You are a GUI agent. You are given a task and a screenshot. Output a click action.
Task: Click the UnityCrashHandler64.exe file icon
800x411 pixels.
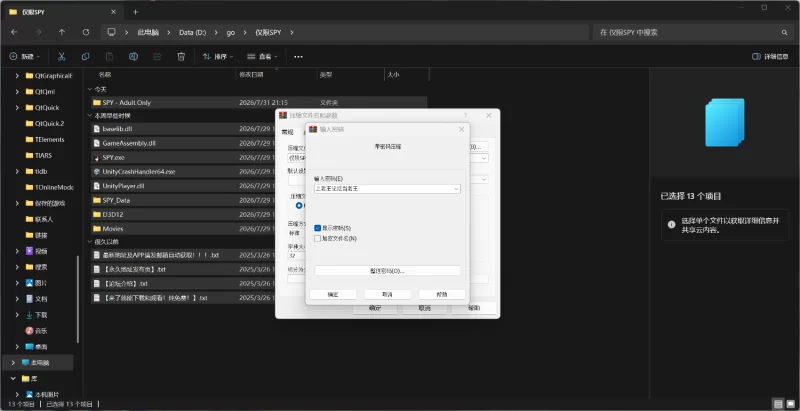tap(96, 172)
